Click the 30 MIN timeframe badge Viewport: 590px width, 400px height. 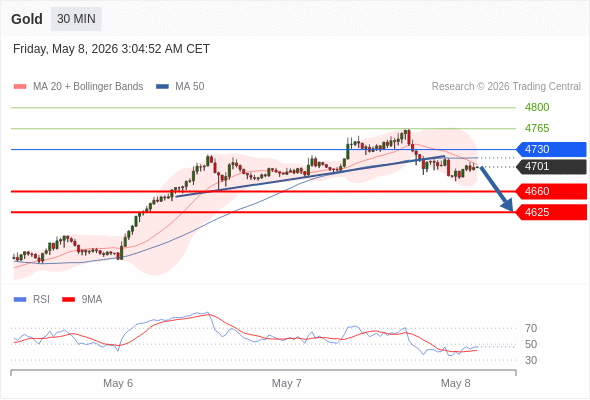76,19
